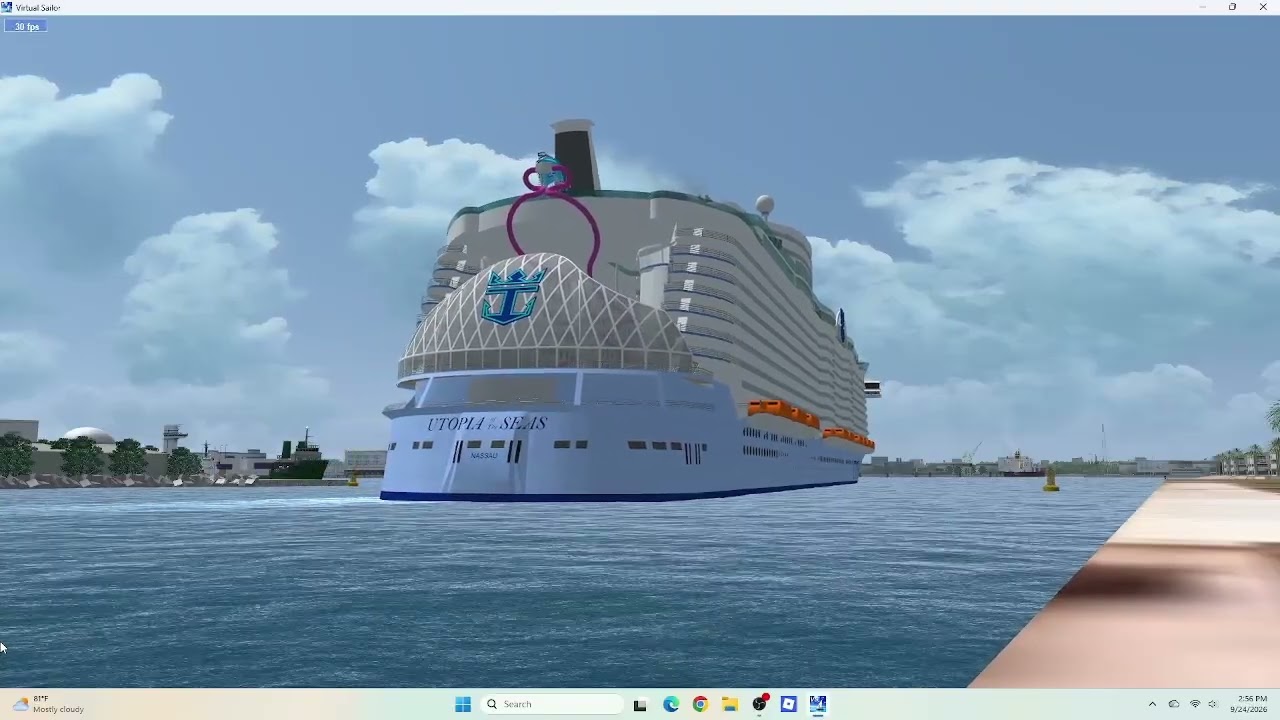Restore down the Virtual Sailor window
This screenshot has height=720, width=1280.
(x=1232, y=7)
